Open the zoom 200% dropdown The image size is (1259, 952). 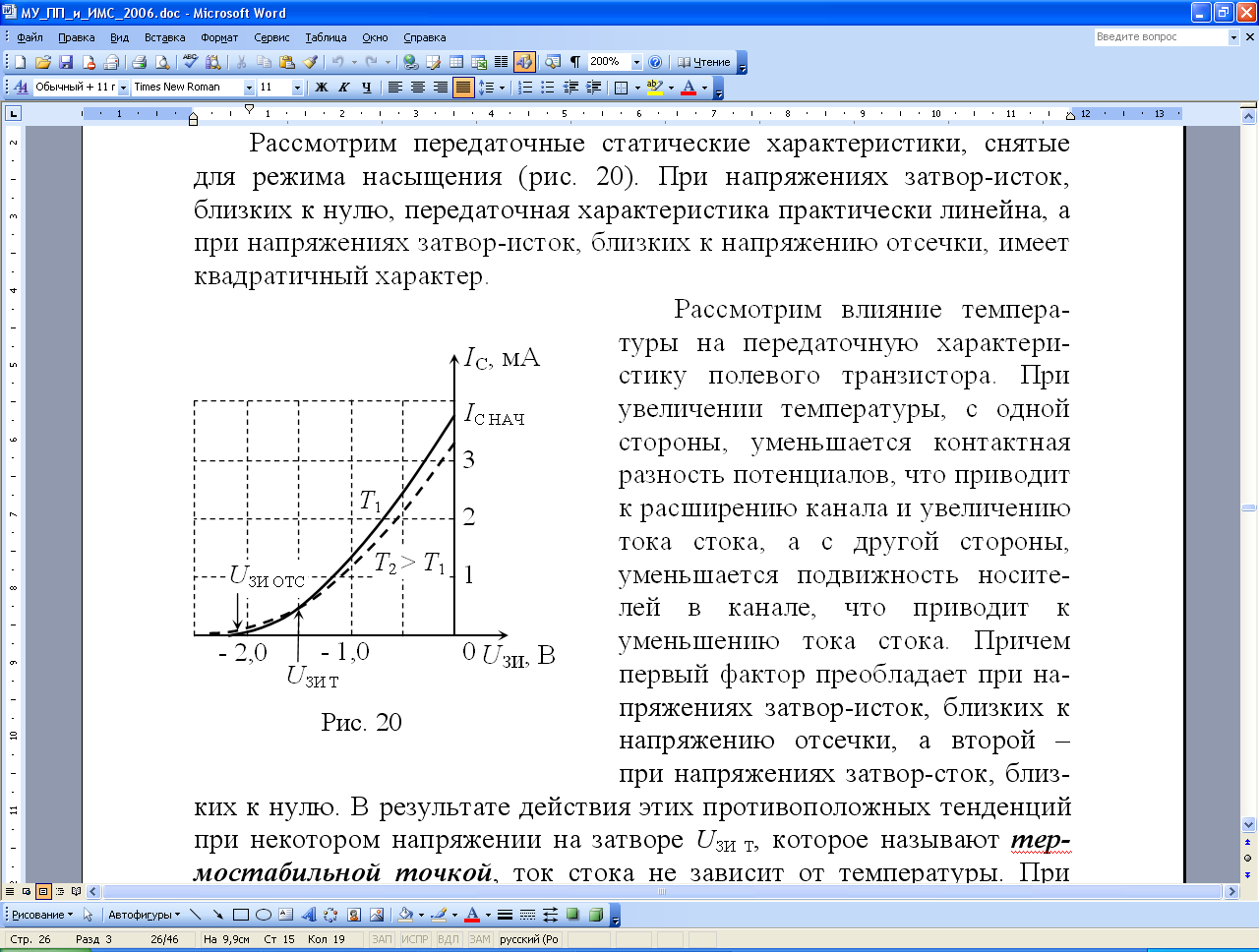(x=636, y=62)
